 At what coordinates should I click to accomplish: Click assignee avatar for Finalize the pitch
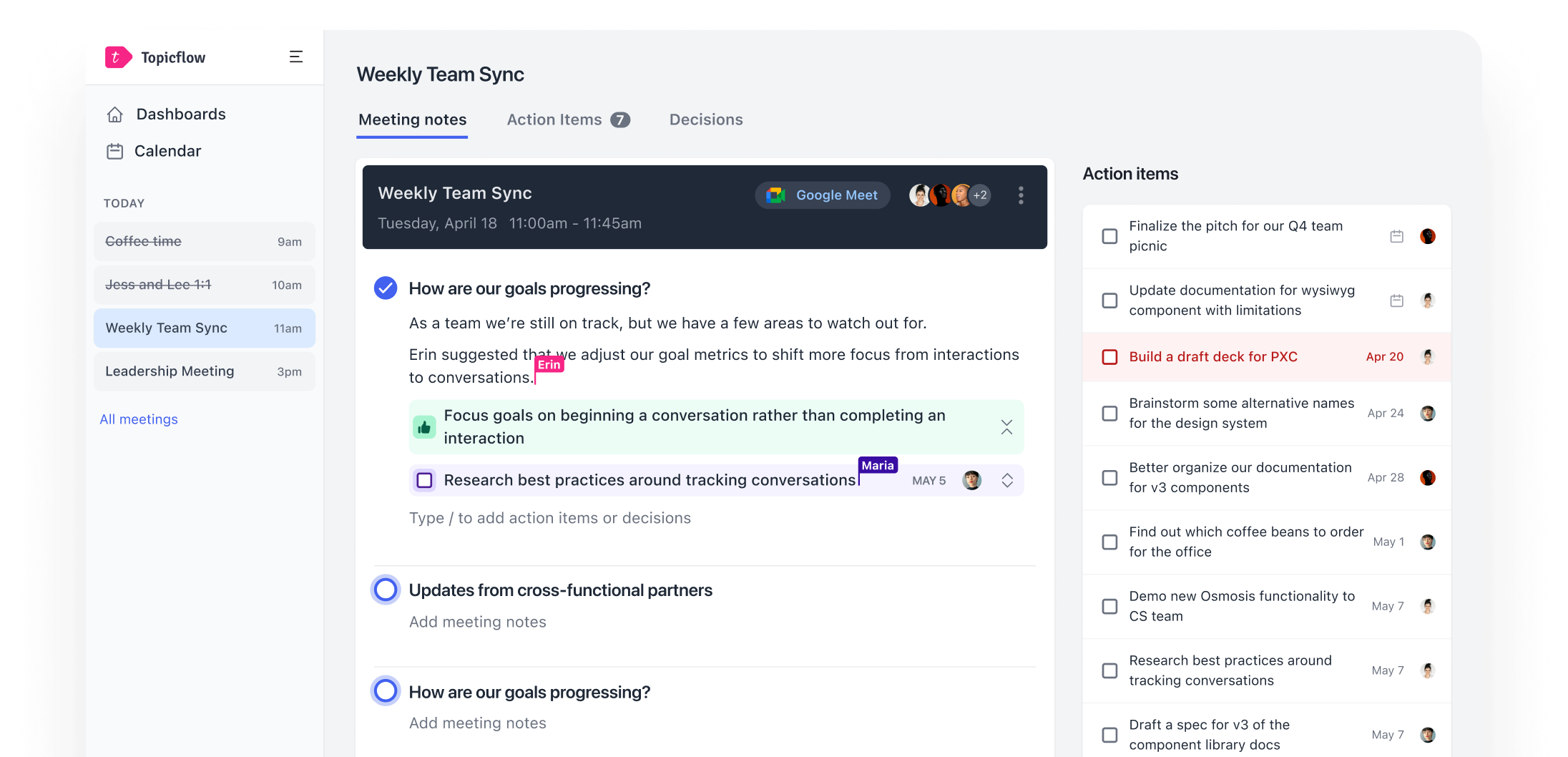(x=1428, y=236)
